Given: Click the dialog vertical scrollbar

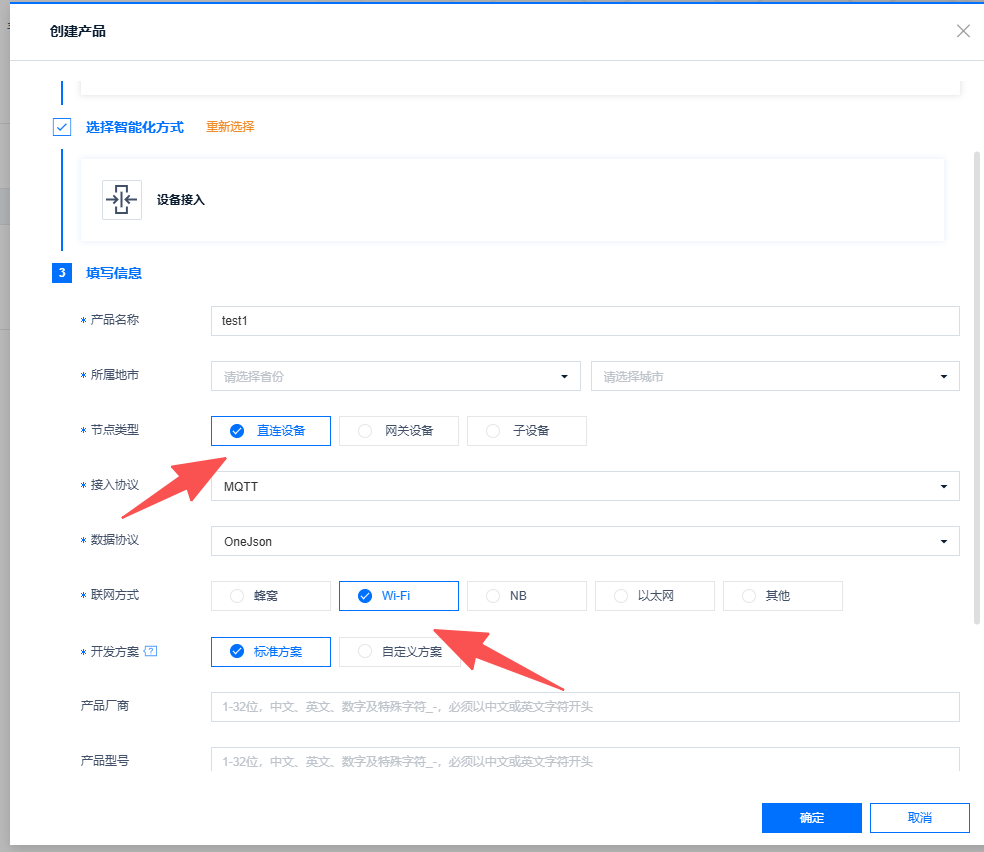Looking at the screenshot, I should [x=976, y=388].
